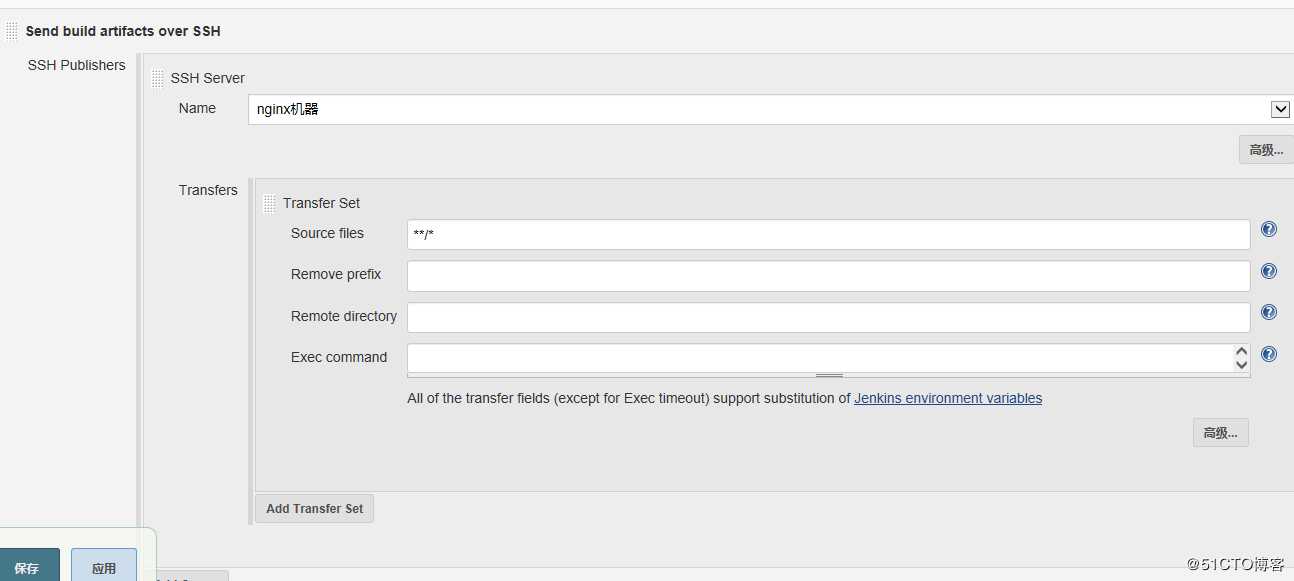This screenshot has height=581, width=1294.
Task: Click the drag handle beside Send build artifacts
Action: [12, 31]
